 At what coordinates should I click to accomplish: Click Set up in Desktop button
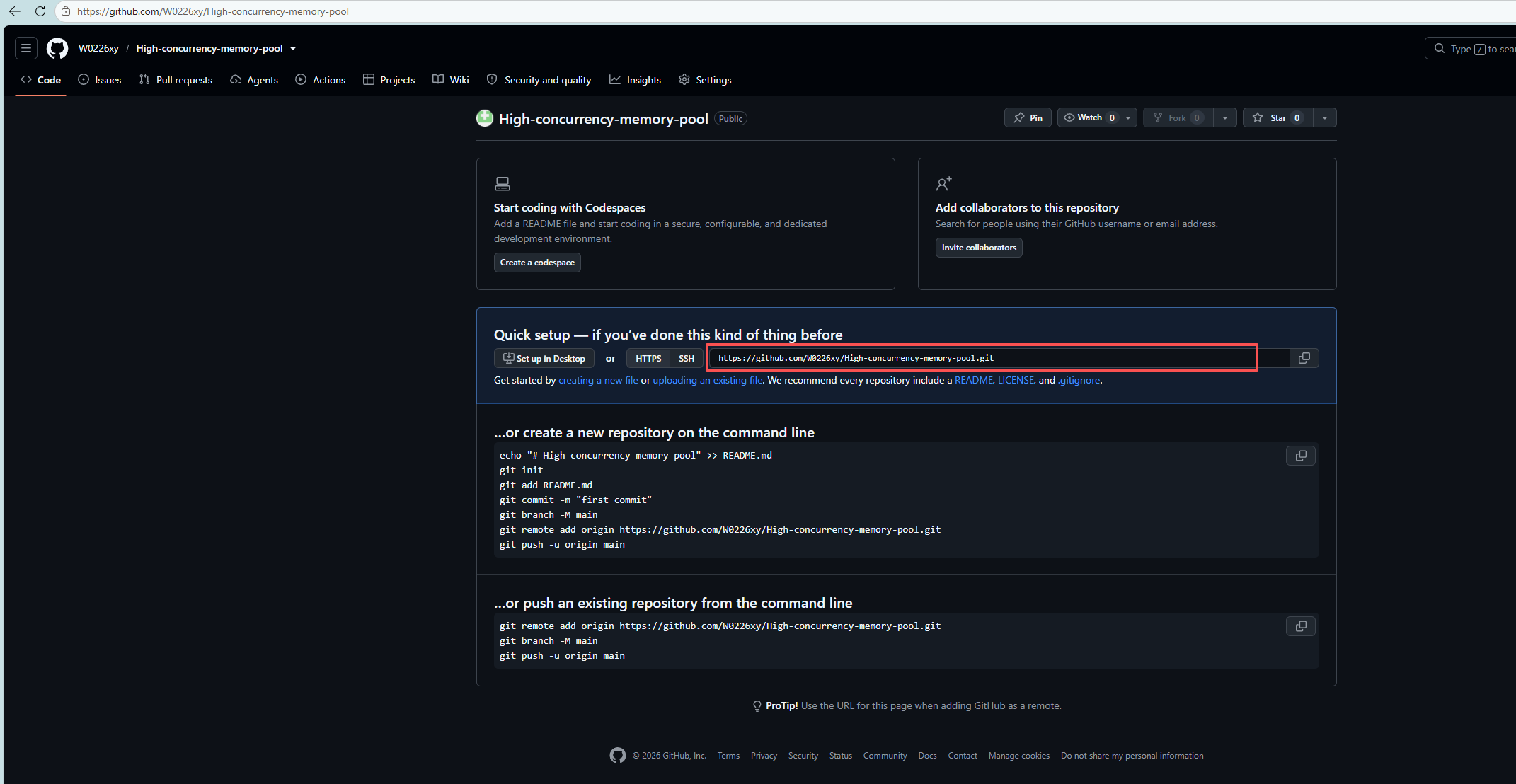tap(544, 358)
